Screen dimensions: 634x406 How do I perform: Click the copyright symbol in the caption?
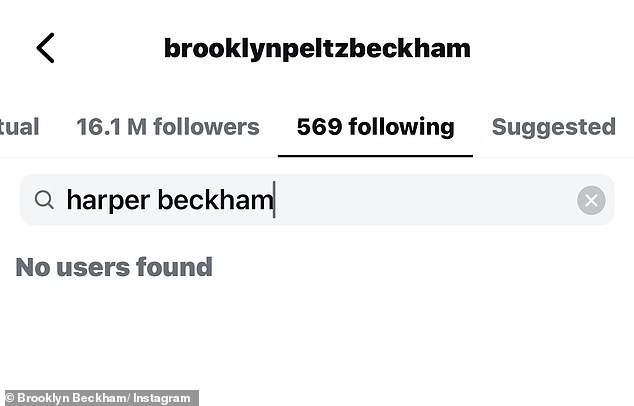pos(10,397)
